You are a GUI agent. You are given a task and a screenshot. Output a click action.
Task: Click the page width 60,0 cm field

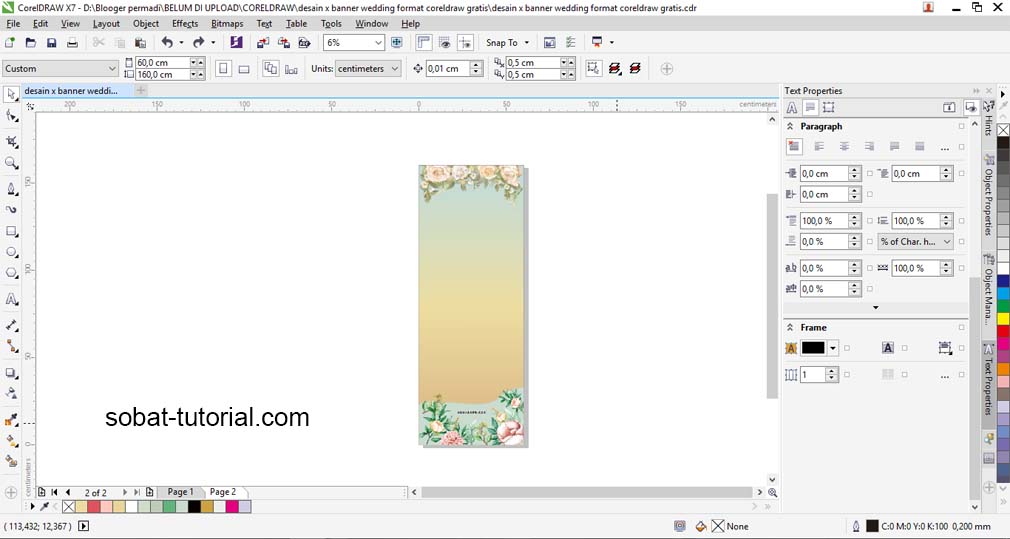point(162,62)
